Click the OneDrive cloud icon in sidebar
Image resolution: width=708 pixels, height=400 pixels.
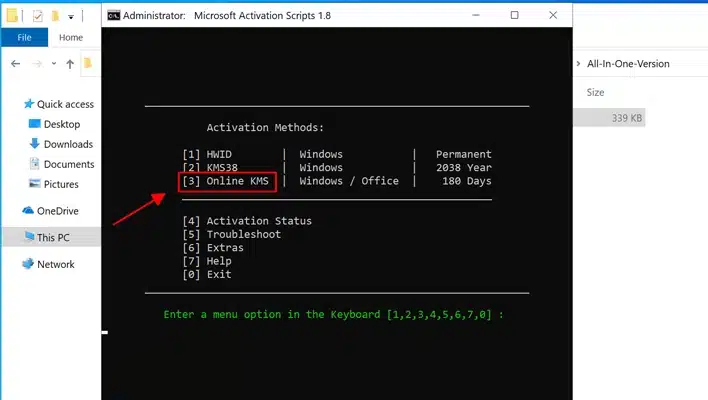(27, 211)
